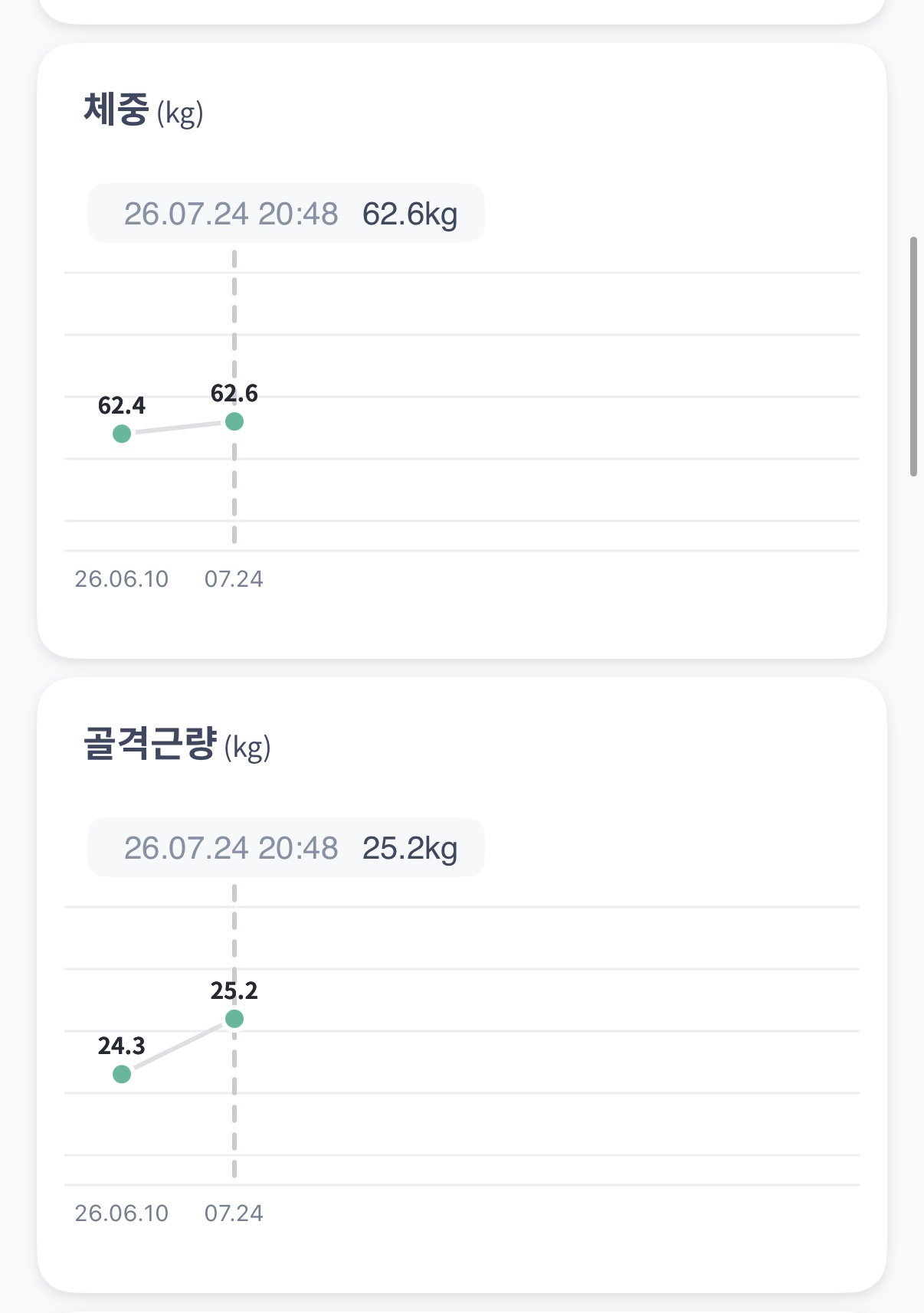Click the muscle mass tooltip showing 25.2kg

coord(286,847)
